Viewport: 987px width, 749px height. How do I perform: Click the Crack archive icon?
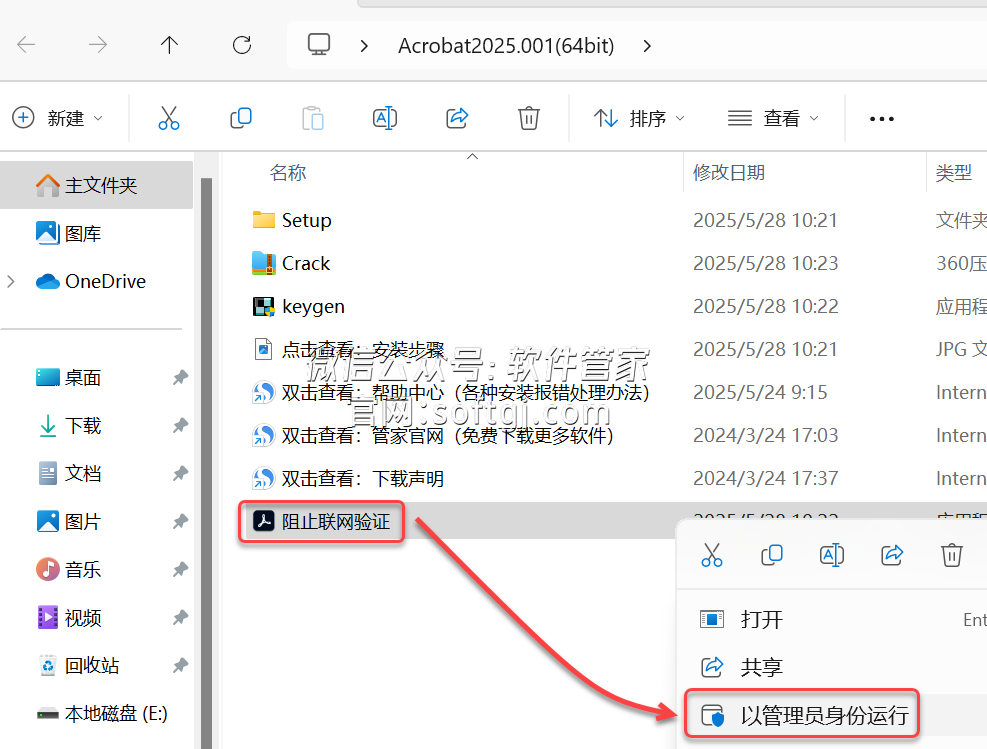coord(263,263)
